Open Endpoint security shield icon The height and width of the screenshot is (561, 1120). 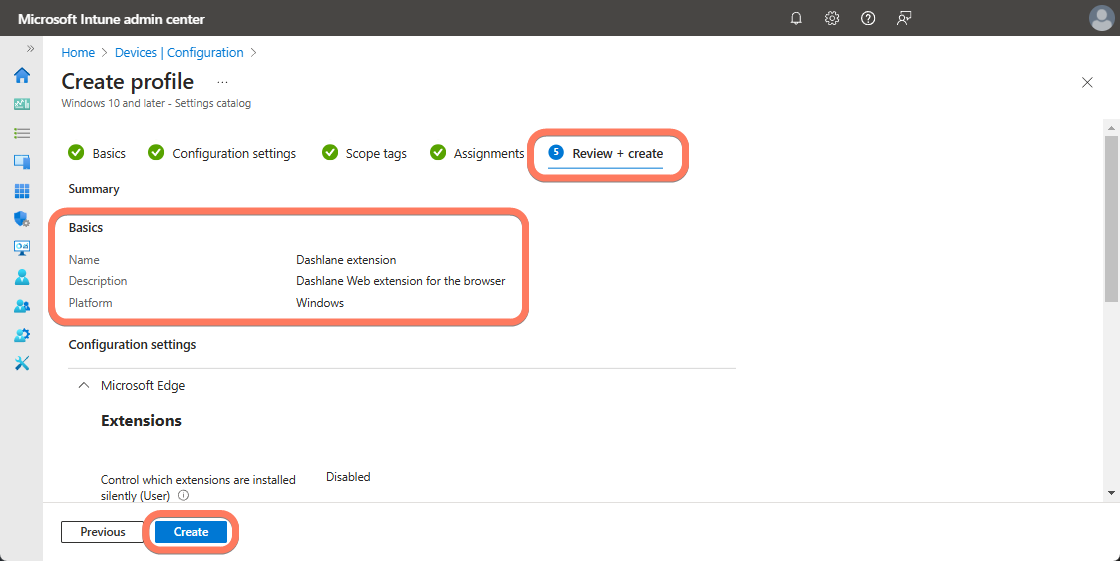[x=21, y=219]
